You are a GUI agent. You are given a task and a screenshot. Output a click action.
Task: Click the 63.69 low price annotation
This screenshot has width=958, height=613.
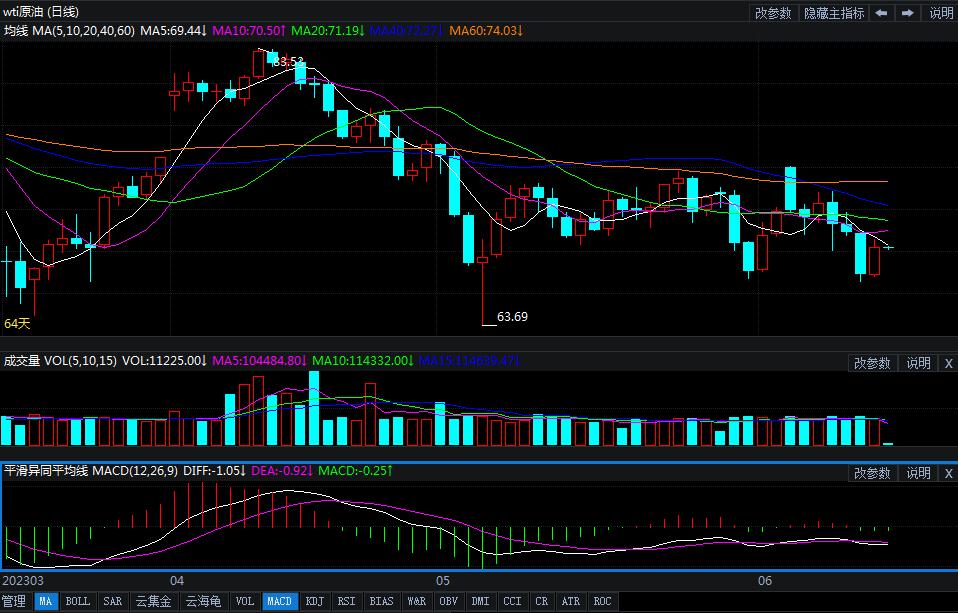pyautogui.click(x=513, y=317)
